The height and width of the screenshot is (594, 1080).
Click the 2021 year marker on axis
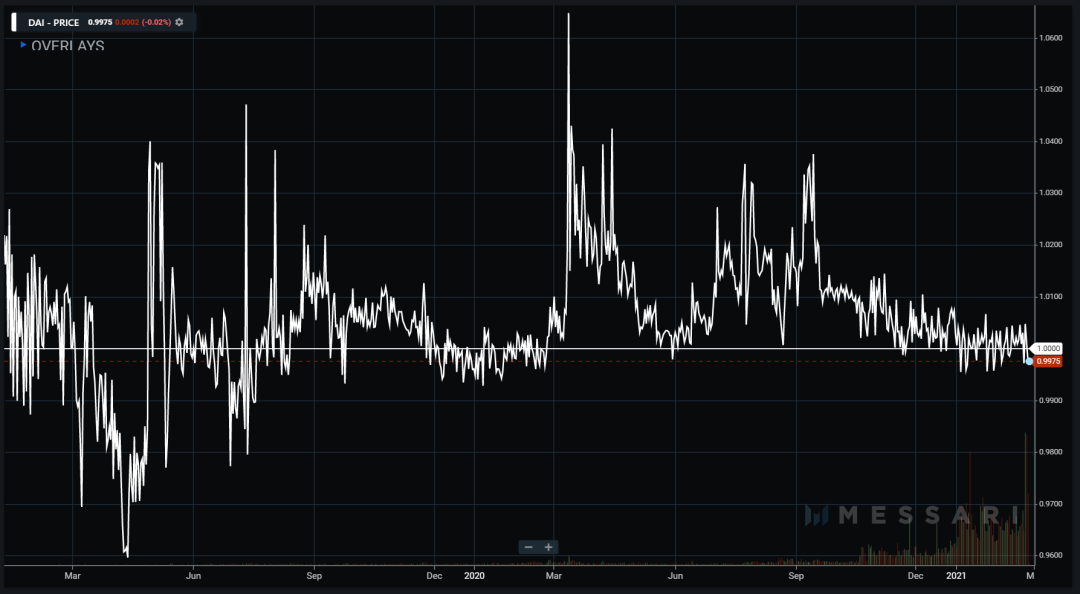(x=955, y=575)
